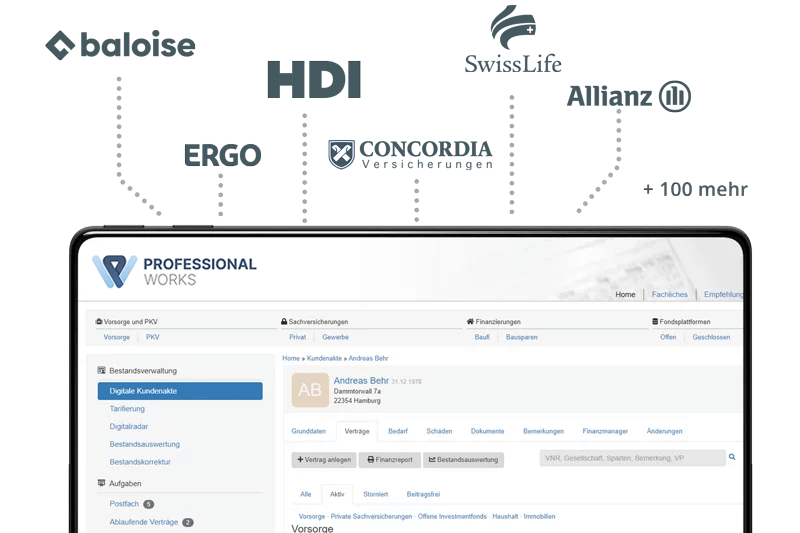Click the Home breadcrumb link

click(x=291, y=359)
